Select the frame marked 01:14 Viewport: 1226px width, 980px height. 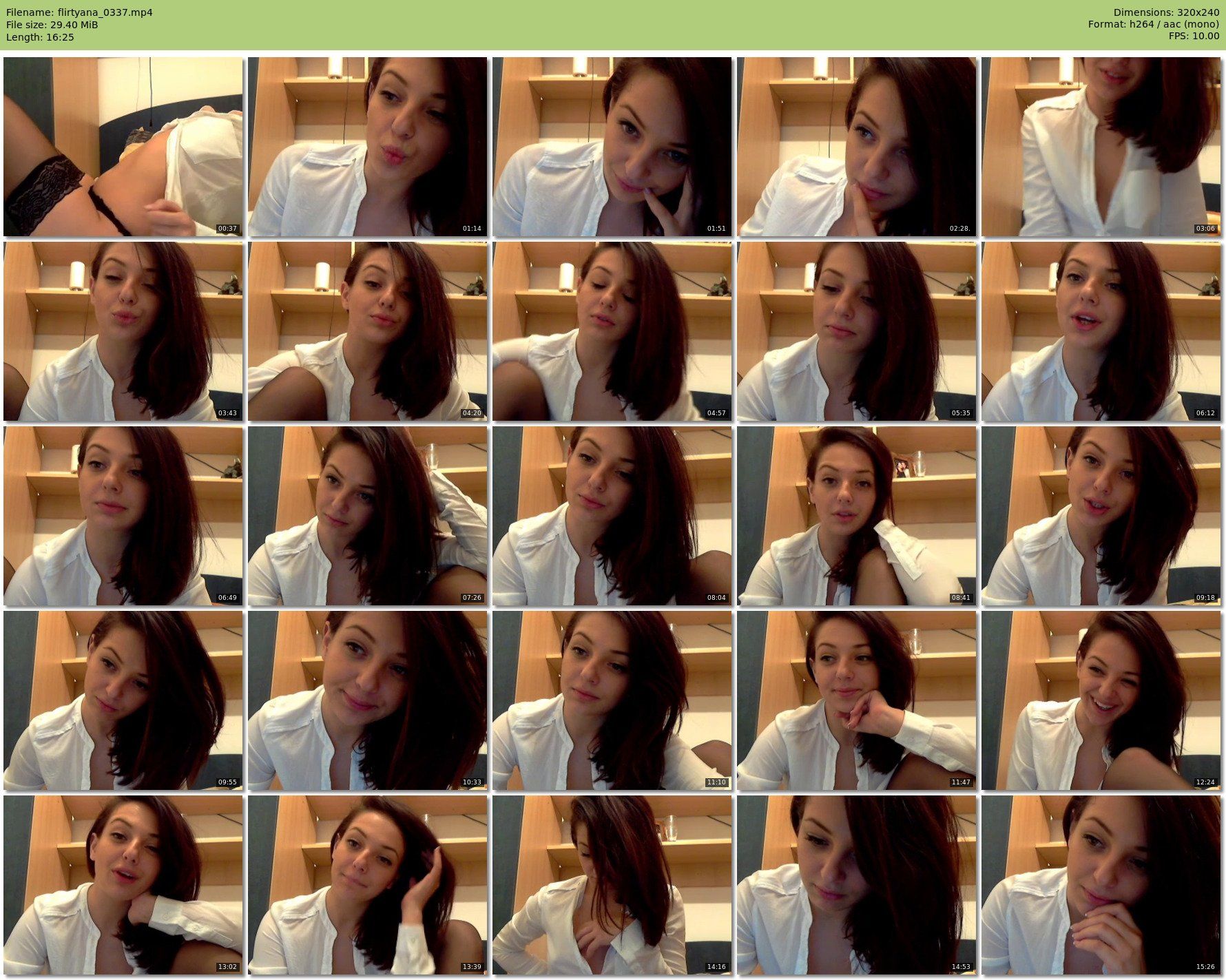coord(367,147)
